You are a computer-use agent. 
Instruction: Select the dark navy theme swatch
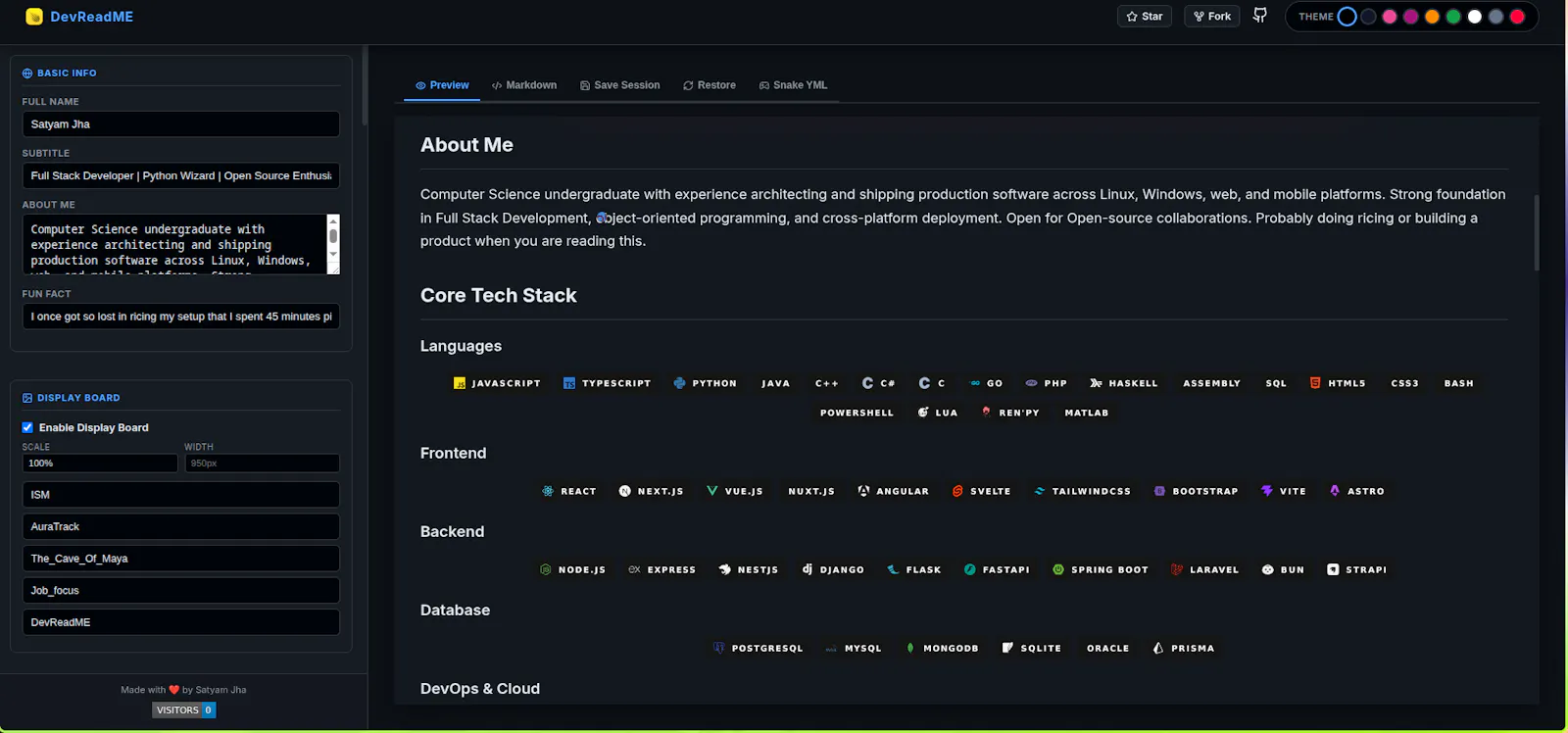click(1369, 17)
